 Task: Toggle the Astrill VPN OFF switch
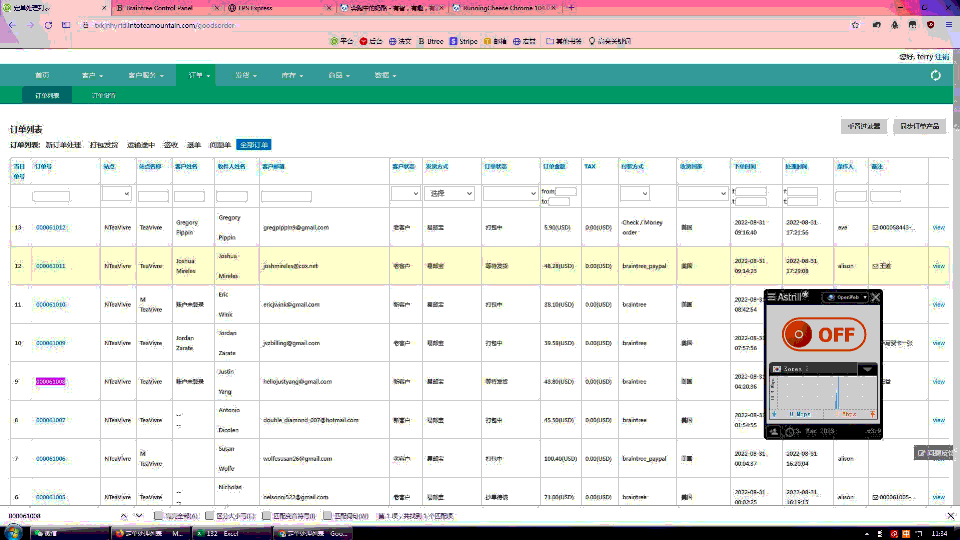pyautogui.click(x=823, y=334)
